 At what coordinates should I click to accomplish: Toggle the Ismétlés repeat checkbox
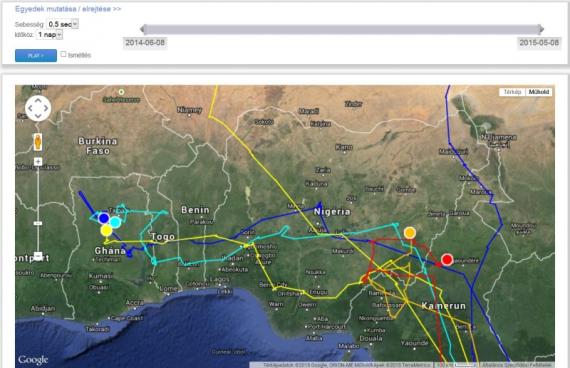(63, 54)
